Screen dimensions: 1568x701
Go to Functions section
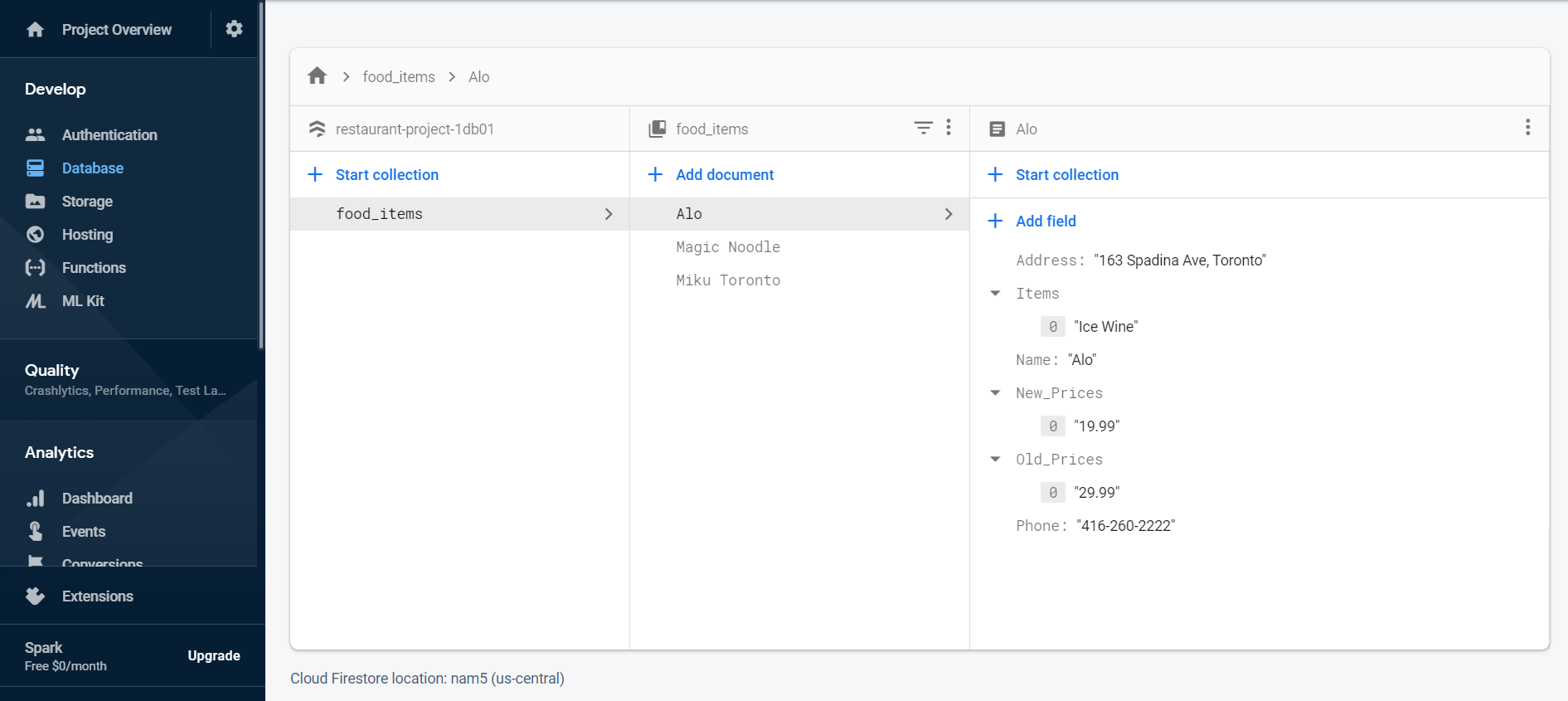pyautogui.click(x=94, y=268)
